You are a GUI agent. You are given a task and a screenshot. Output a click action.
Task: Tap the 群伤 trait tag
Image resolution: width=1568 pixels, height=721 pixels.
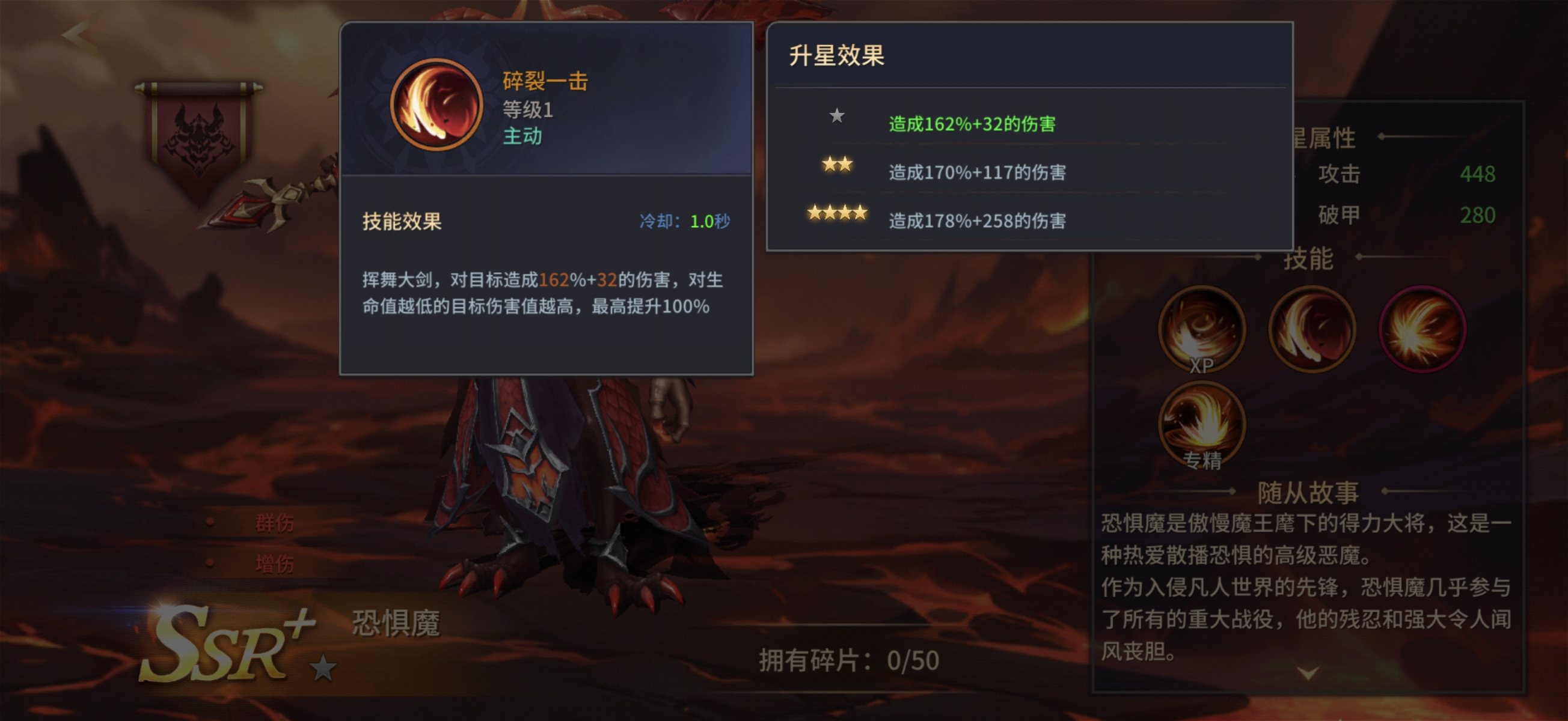(274, 523)
